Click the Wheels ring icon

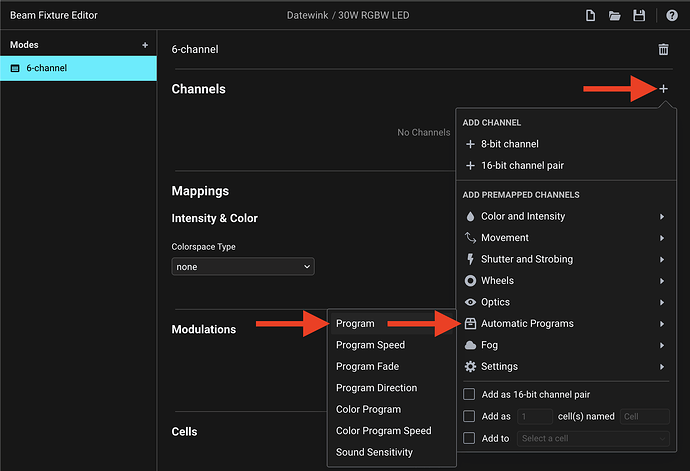click(x=470, y=281)
